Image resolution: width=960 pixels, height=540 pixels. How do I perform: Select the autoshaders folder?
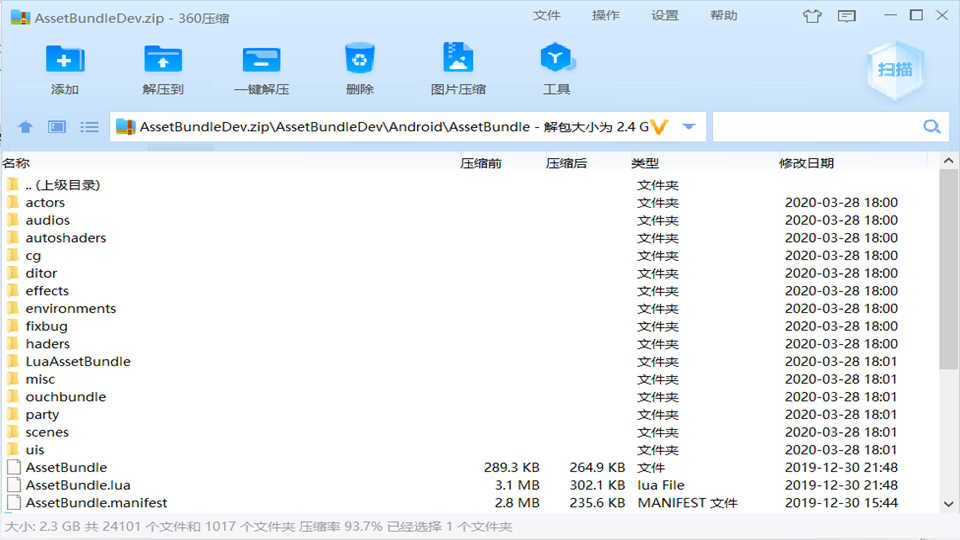(66, 238)
